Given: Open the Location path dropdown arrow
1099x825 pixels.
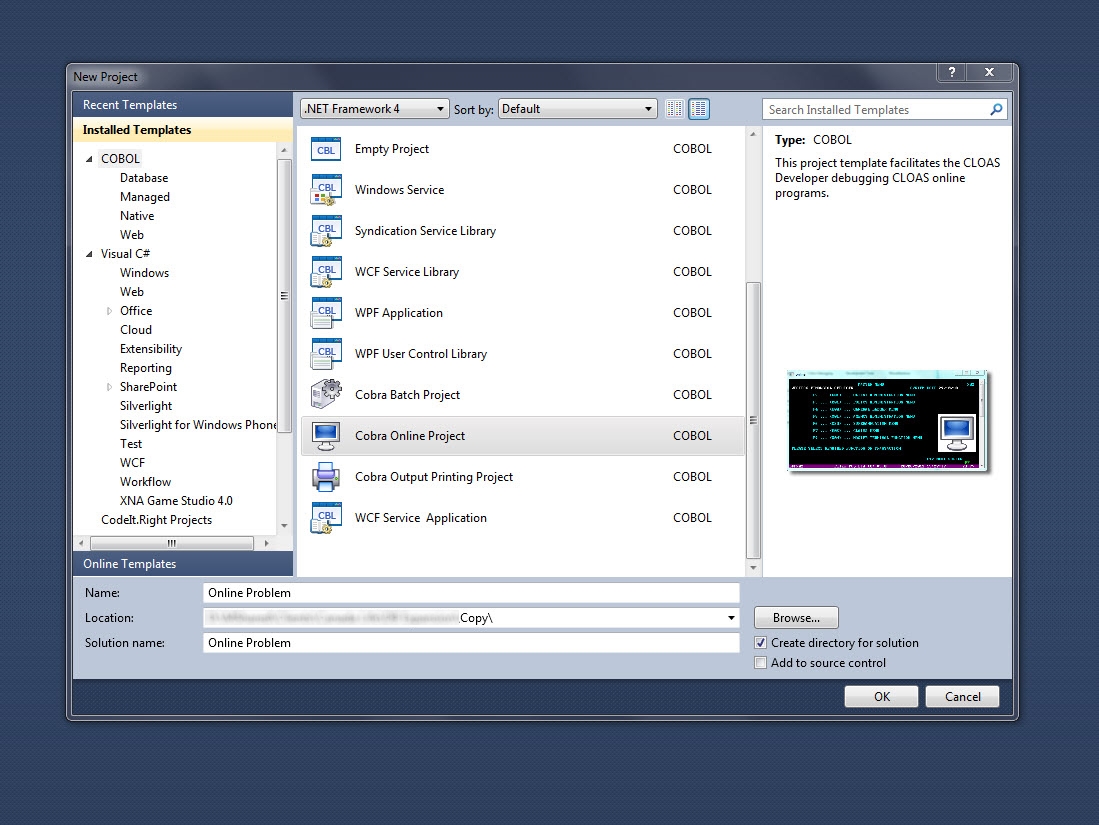Looking at the screenshot, I should (x=731, y=618).
